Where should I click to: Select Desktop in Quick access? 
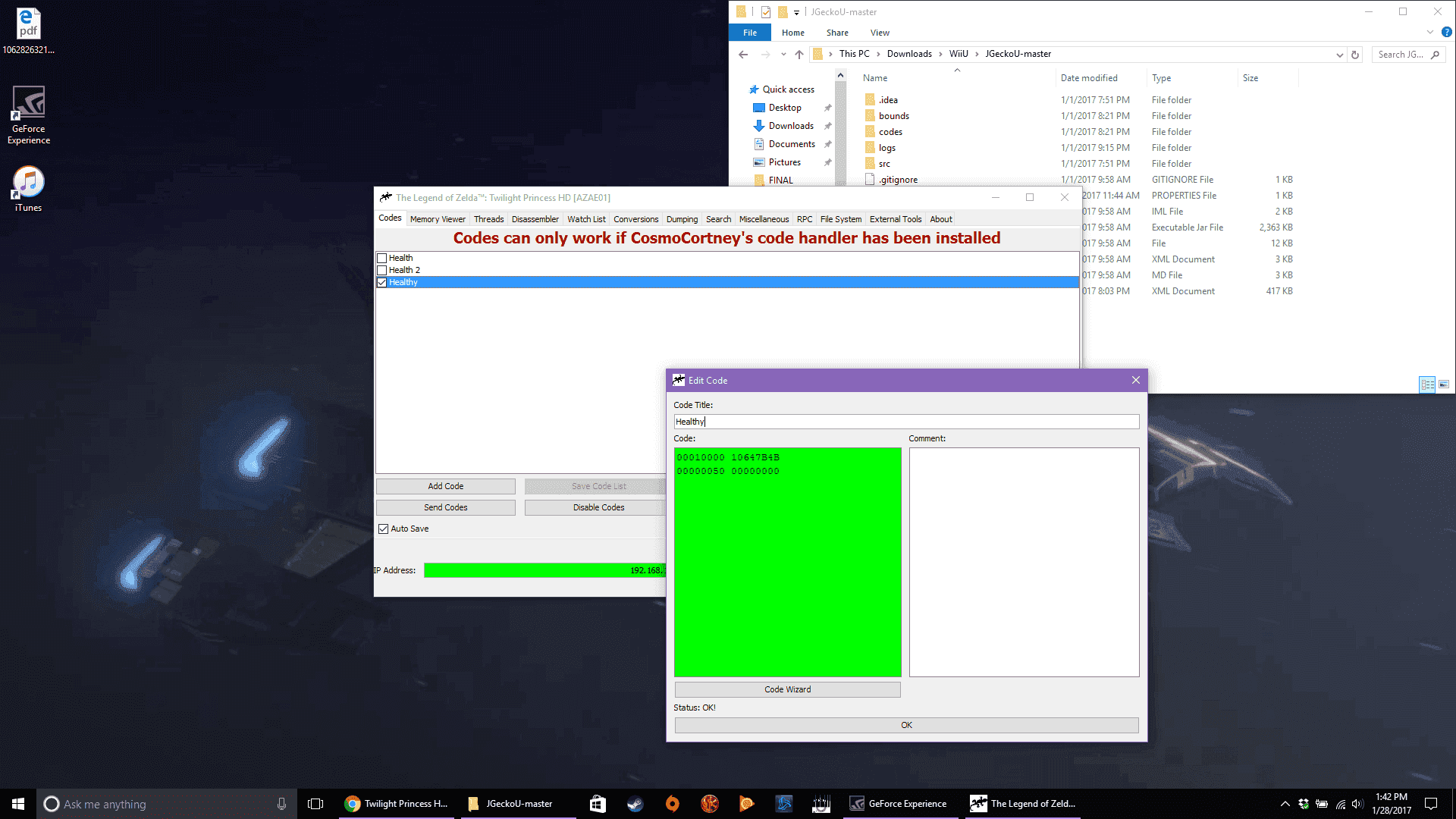(785, 108)
